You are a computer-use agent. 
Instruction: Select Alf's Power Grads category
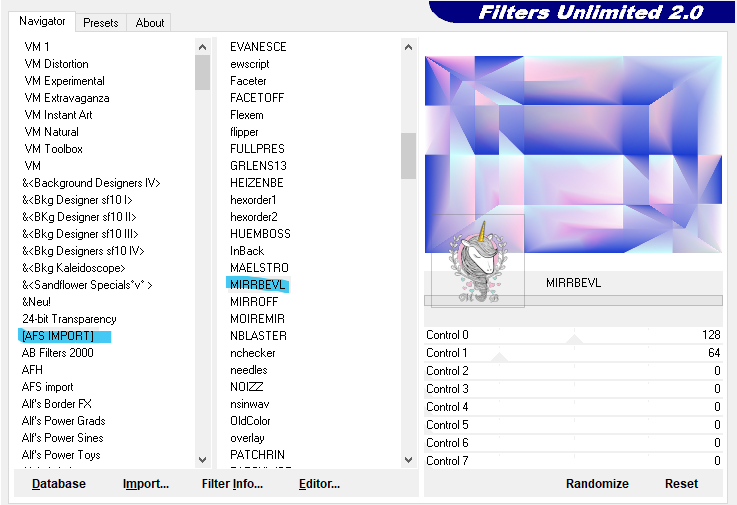tap(63, 420)
